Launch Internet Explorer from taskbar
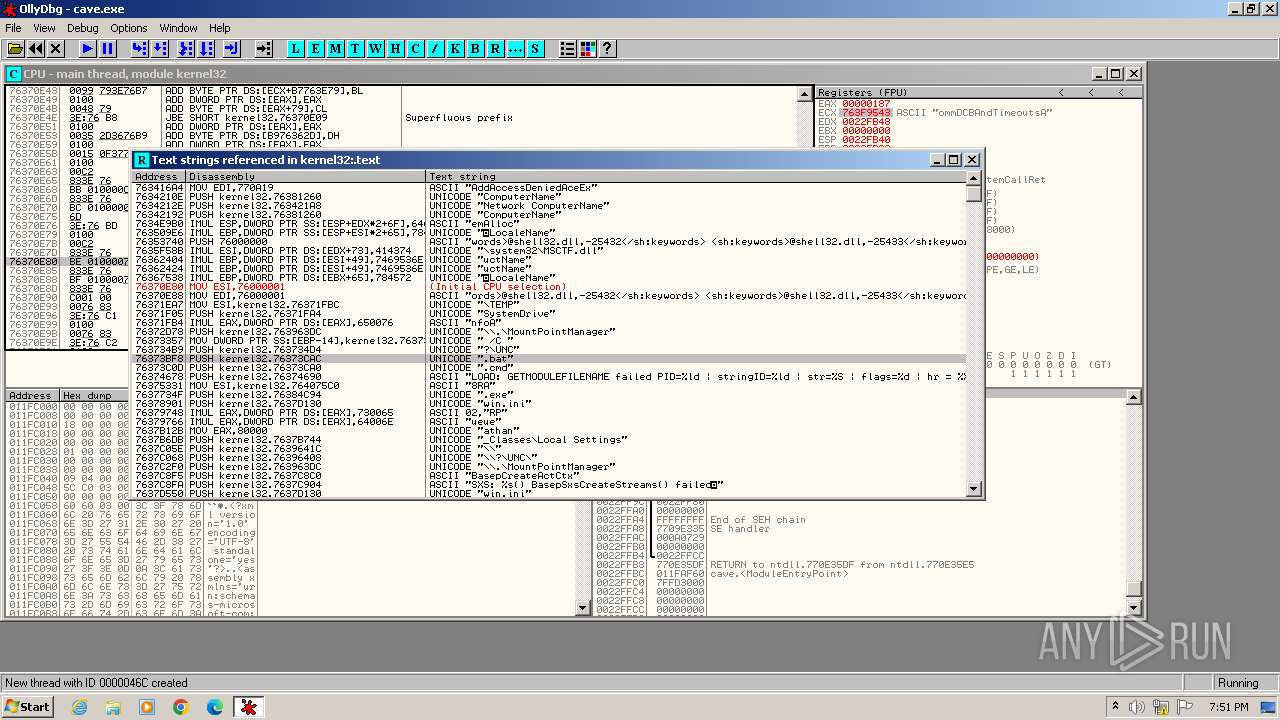This screenshot has height=720, width=1280. [80, 707]
